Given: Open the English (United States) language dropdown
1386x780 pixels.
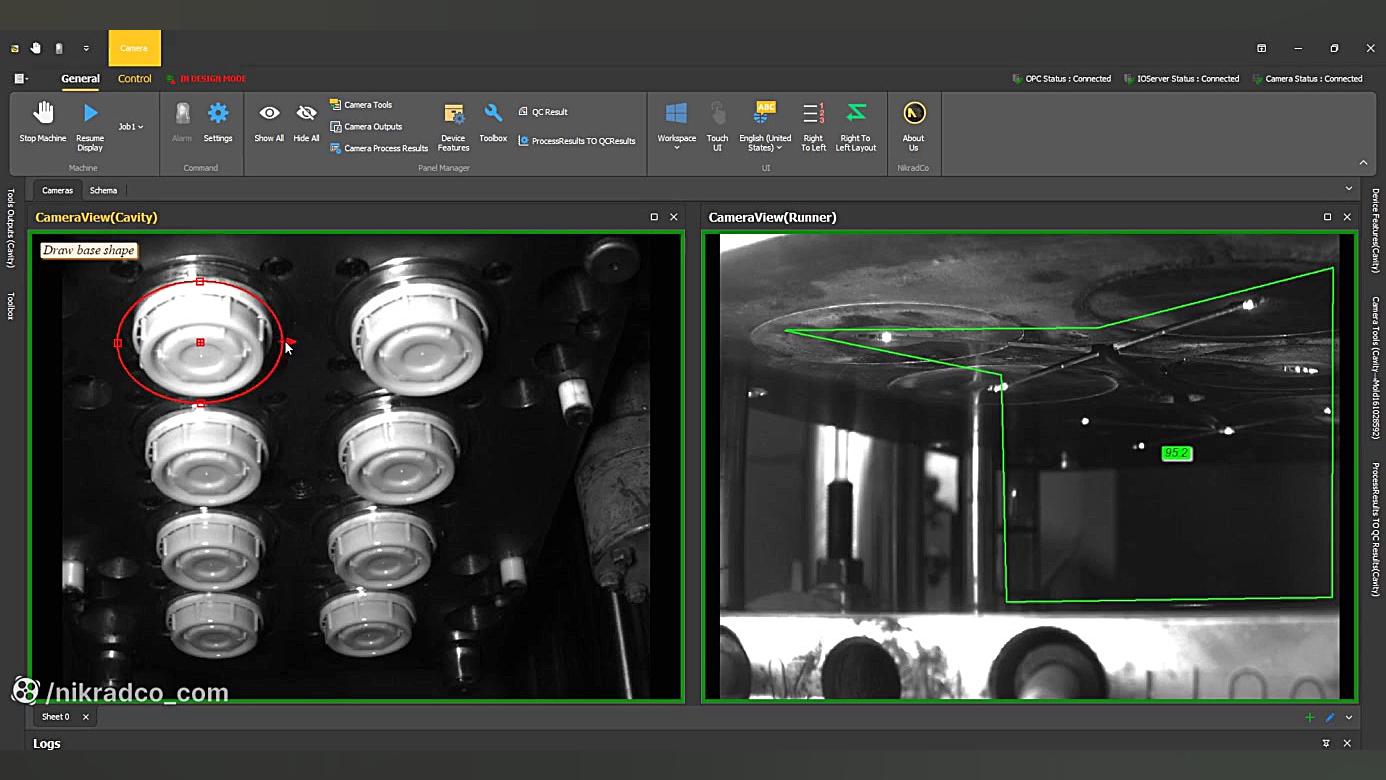Looking at the screenshot, I should click(765, 125).
